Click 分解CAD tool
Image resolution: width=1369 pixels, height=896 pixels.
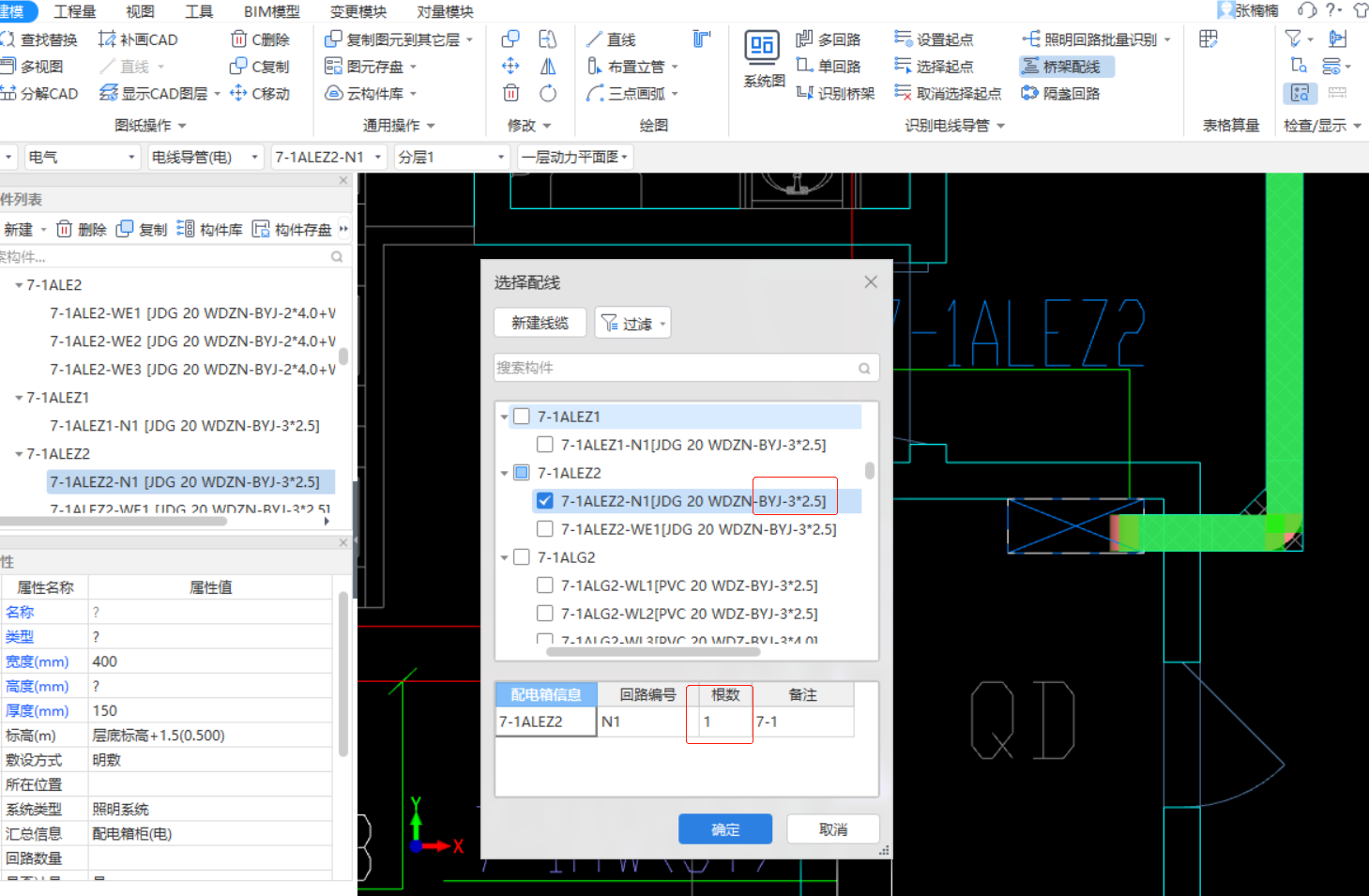coord(39,94)
